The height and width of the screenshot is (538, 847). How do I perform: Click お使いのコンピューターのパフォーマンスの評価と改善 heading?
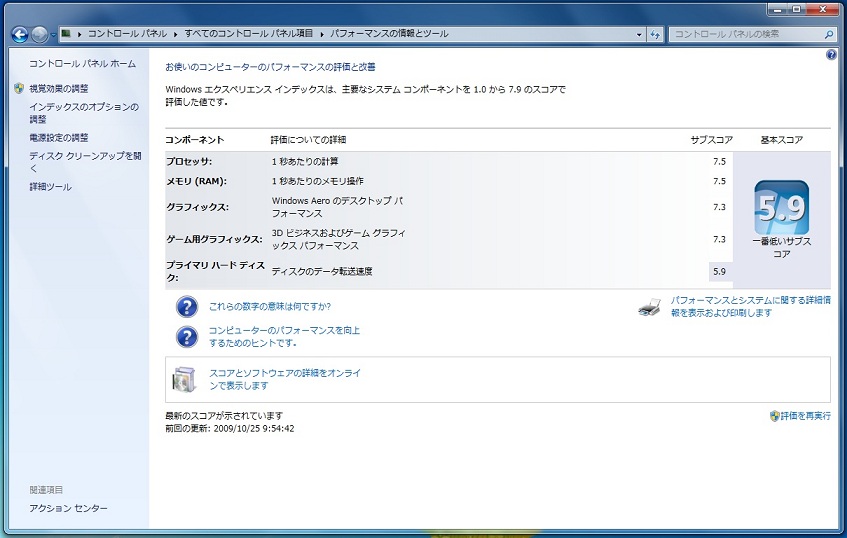271,67
